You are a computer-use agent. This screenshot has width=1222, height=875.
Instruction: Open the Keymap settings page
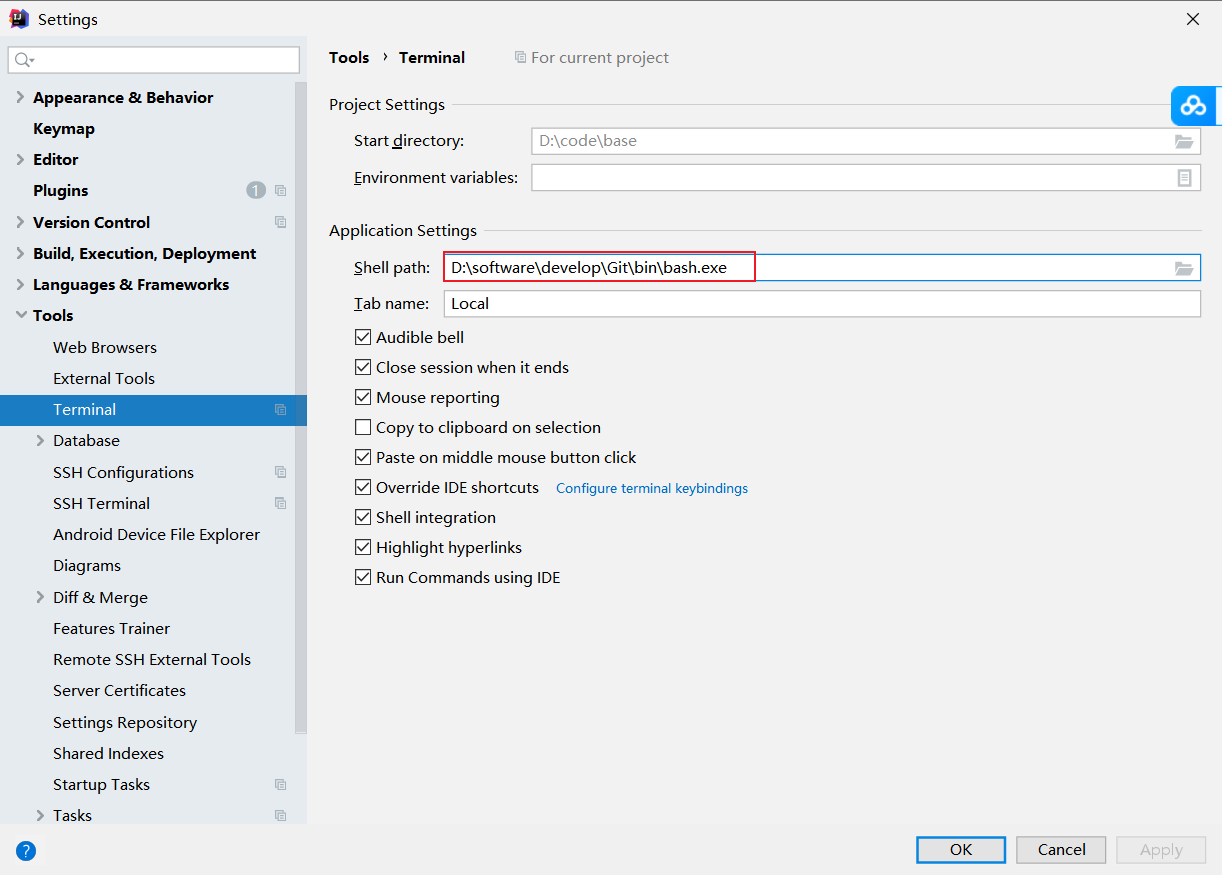pos(64,128)
